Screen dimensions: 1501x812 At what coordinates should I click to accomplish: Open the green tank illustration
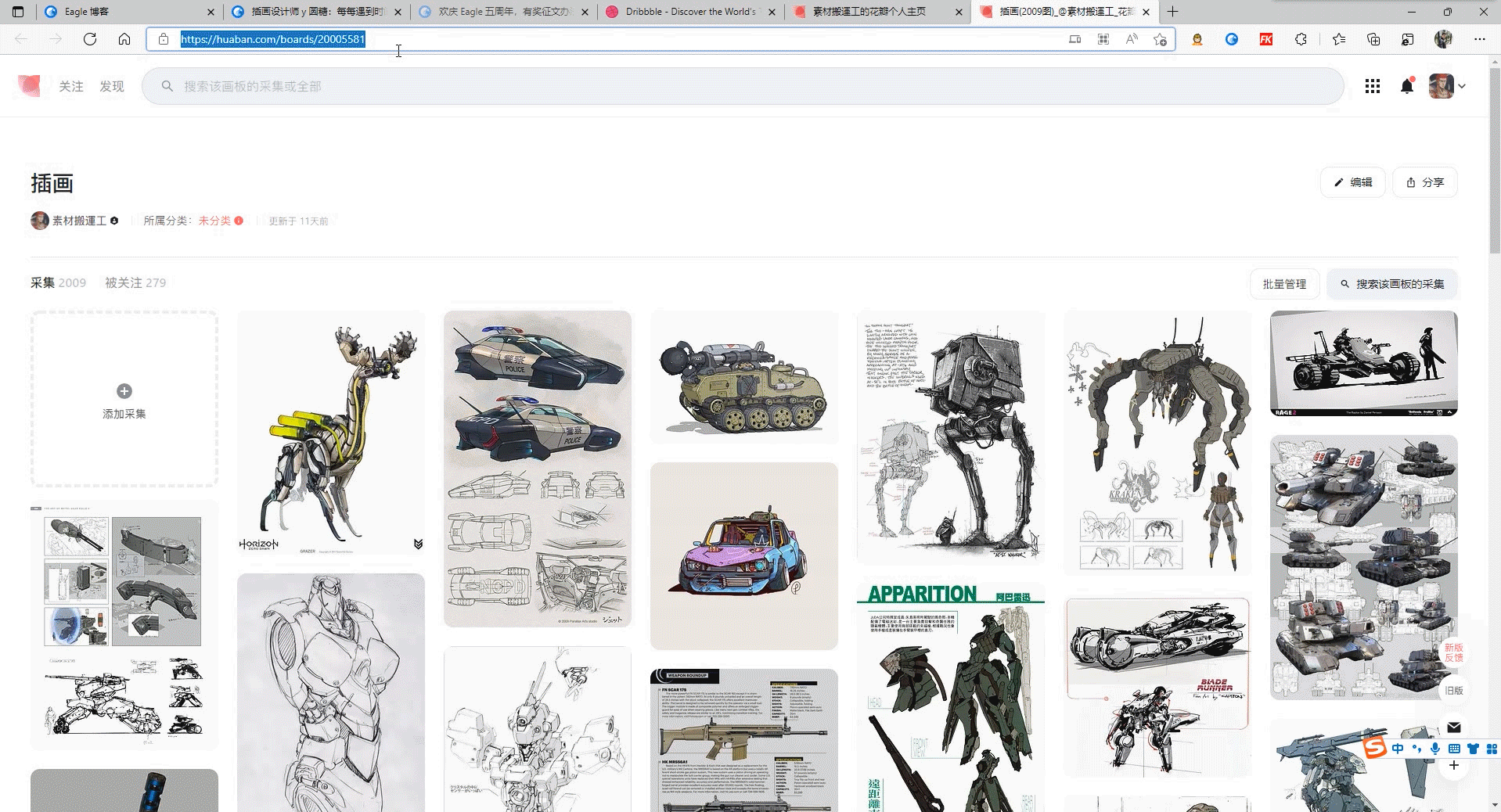pyautogui.click(x=744, y=377)
